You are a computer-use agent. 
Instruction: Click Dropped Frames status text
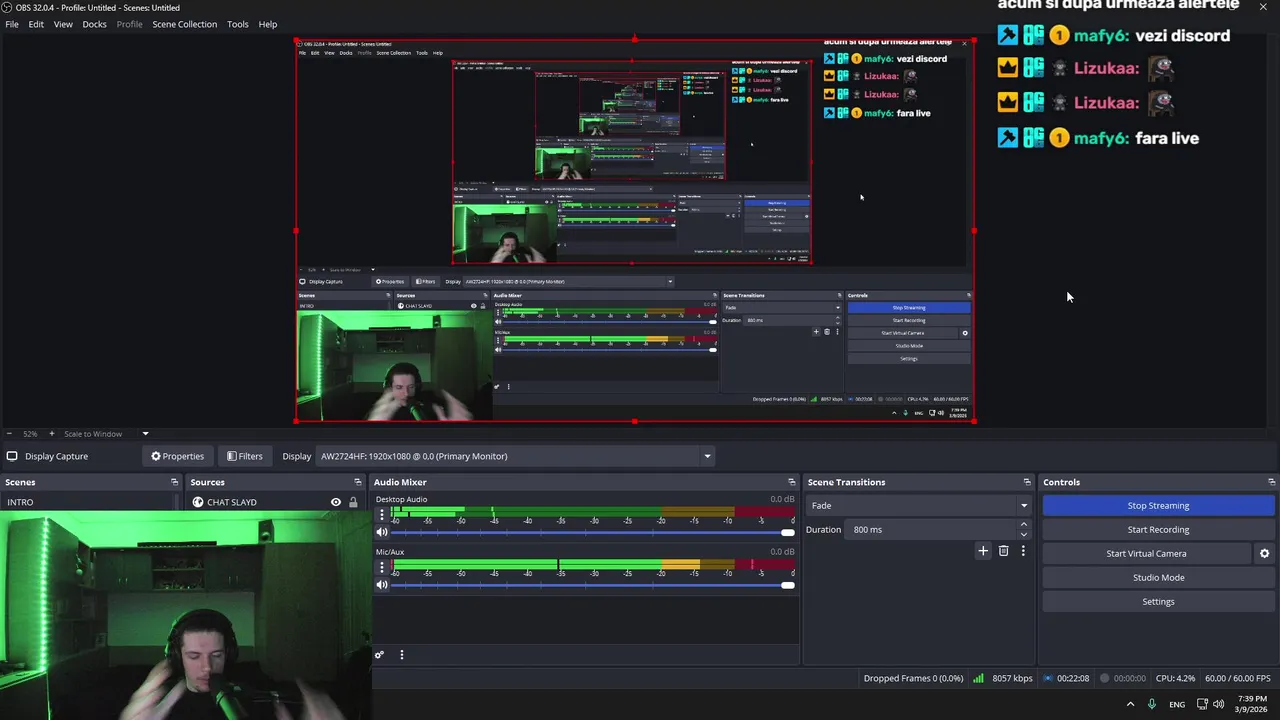[x=913, y=679]
